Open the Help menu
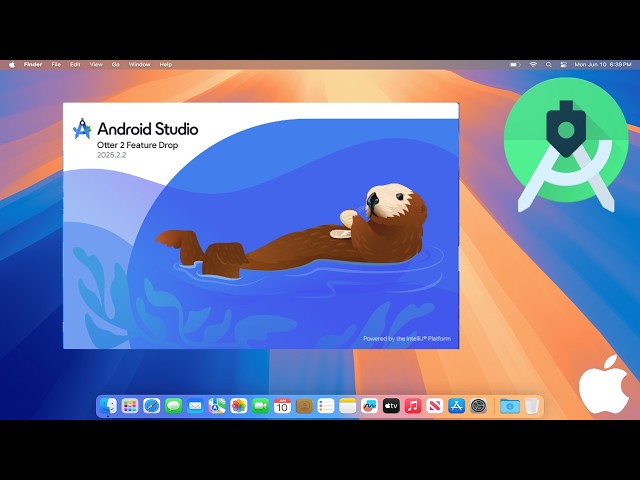This screenshot has width=640, height=480. [x=166, y=64]
